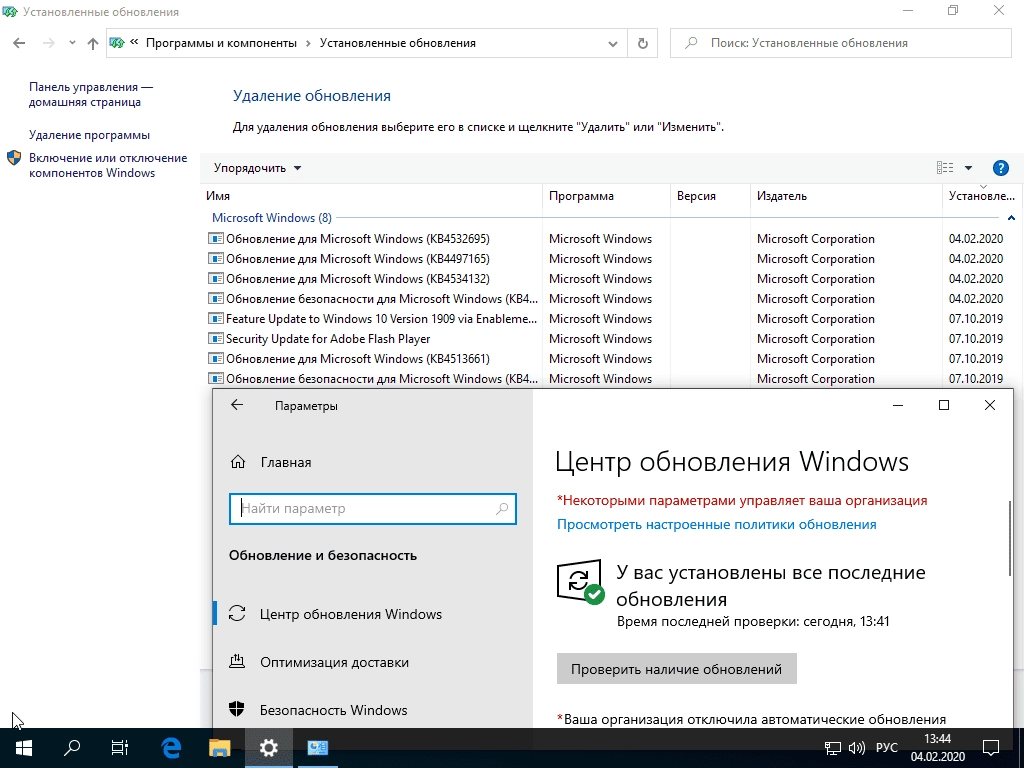
Task: Sort by the Программа column header
Action: tap(607, 196)
